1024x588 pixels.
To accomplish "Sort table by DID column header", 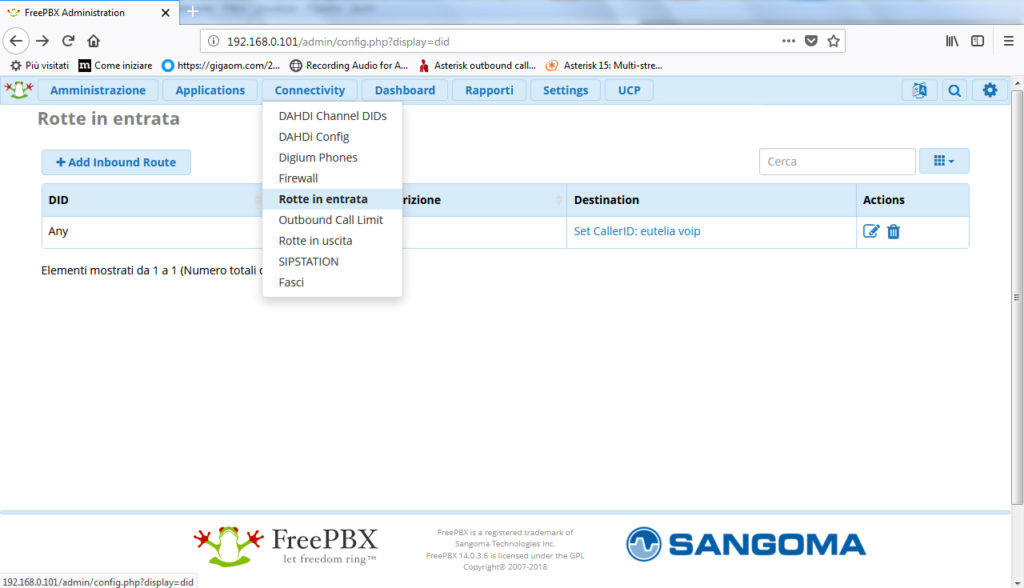I will click(152, 200).
